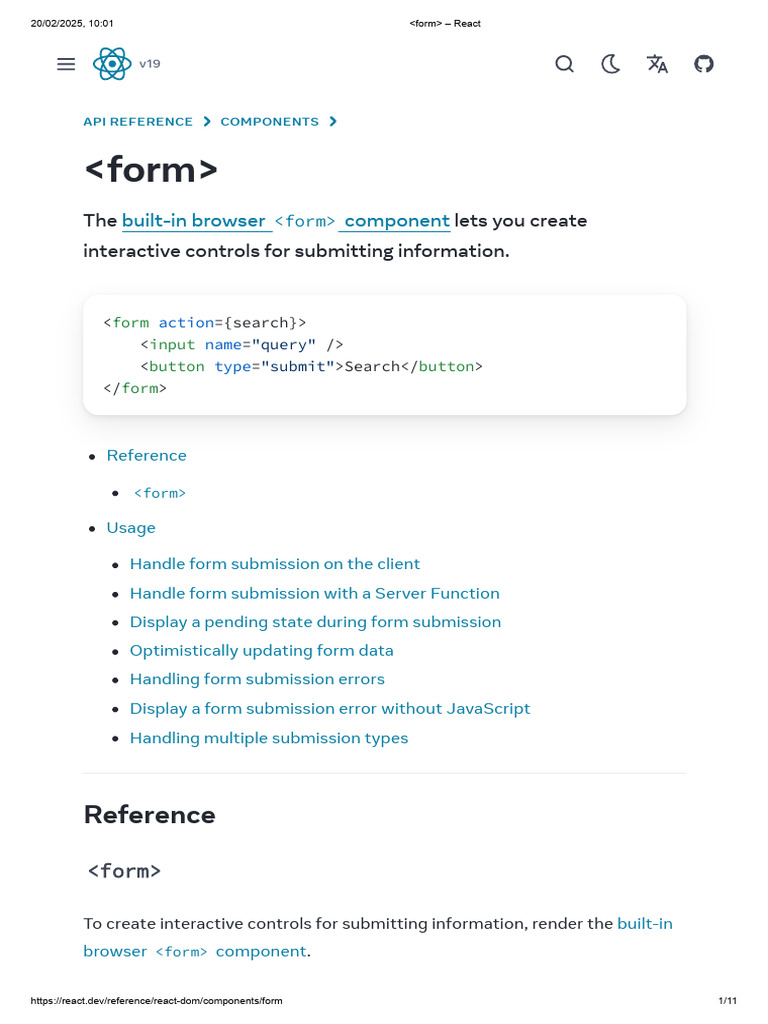The height and width of the screenshot is (1024, 768).
Task: Go to Components breadcrumb
Action: (269, 122)
